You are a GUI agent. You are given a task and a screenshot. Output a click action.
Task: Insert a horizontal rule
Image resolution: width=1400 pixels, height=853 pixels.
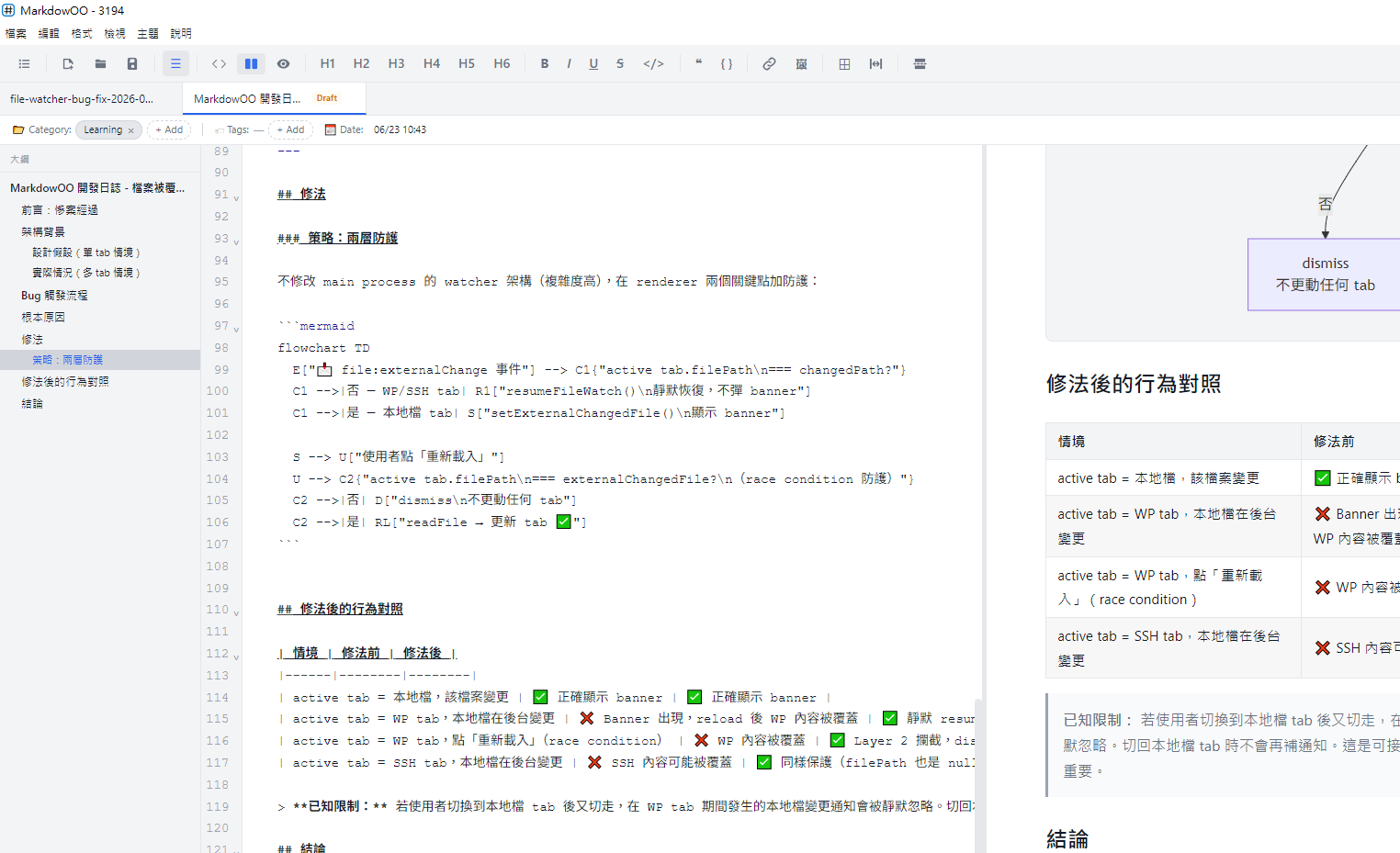(920, 64)
